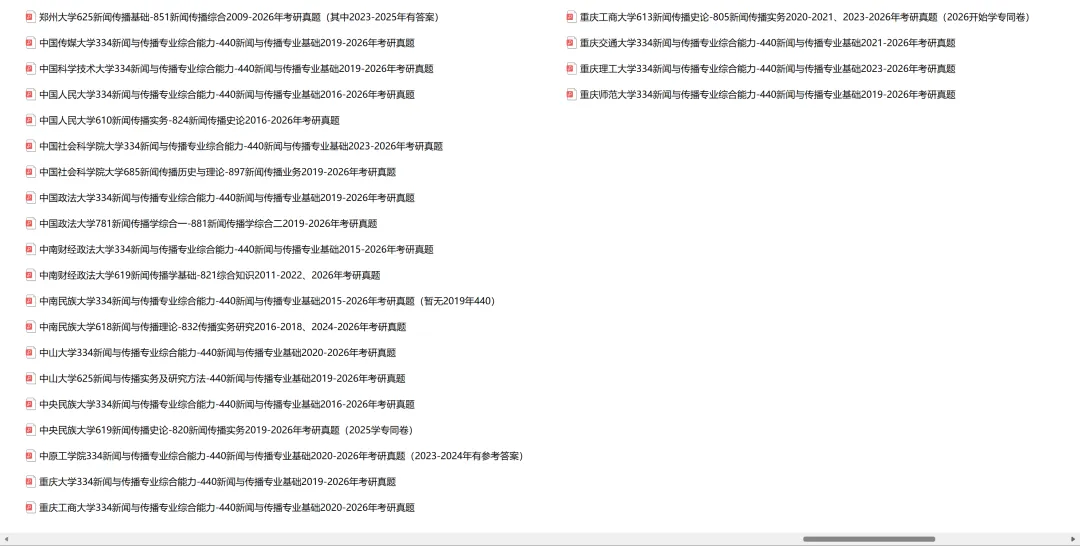Select file name 中国社会科学院大学334 2023-2026年考研真题
The image size is (1080, 546).
coord(241,146)
